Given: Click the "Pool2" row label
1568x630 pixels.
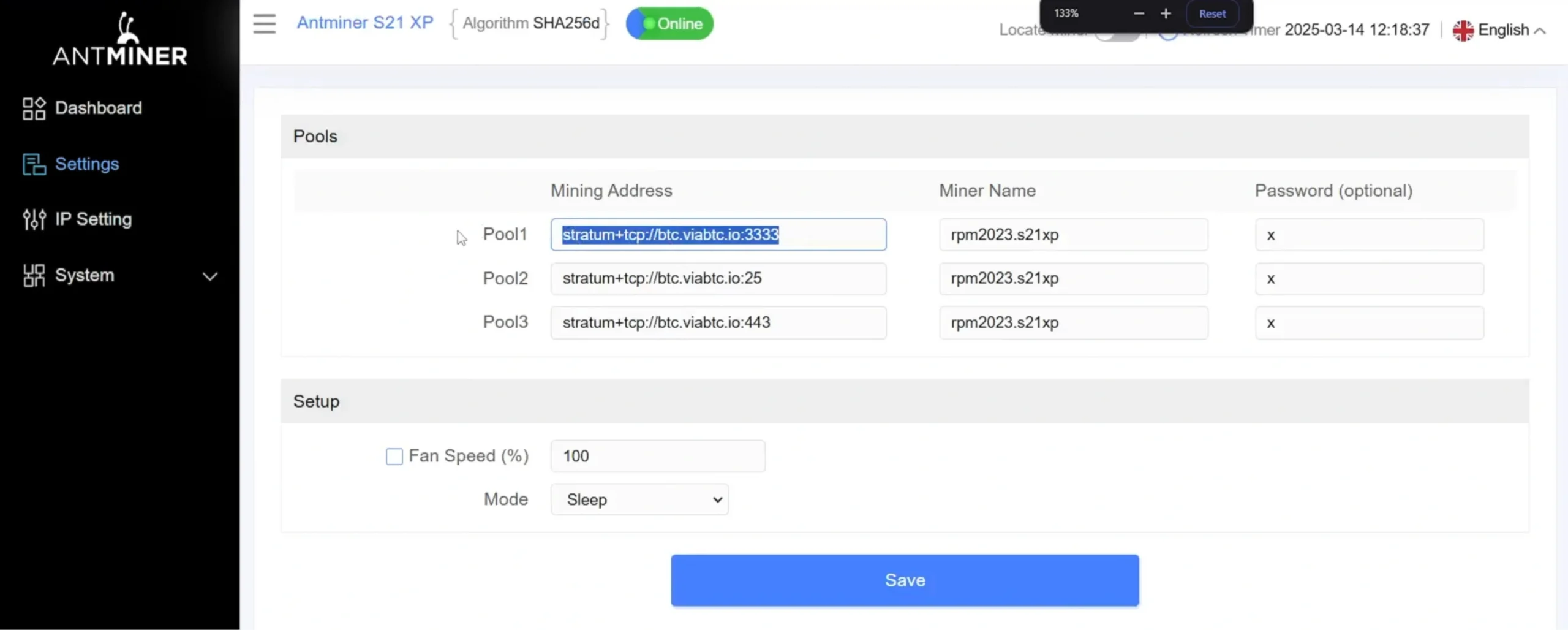Looking at the screenshot, I should tap(505, 278).
